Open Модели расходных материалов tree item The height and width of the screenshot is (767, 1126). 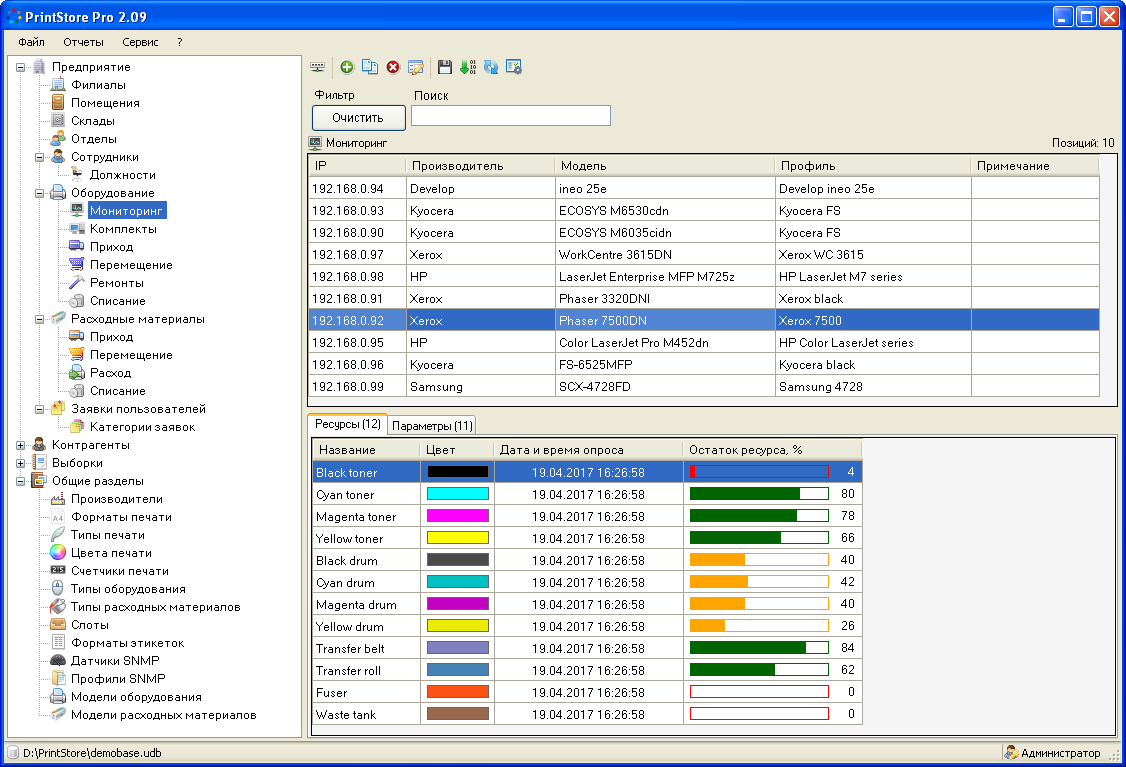click(x=164, y=715)
